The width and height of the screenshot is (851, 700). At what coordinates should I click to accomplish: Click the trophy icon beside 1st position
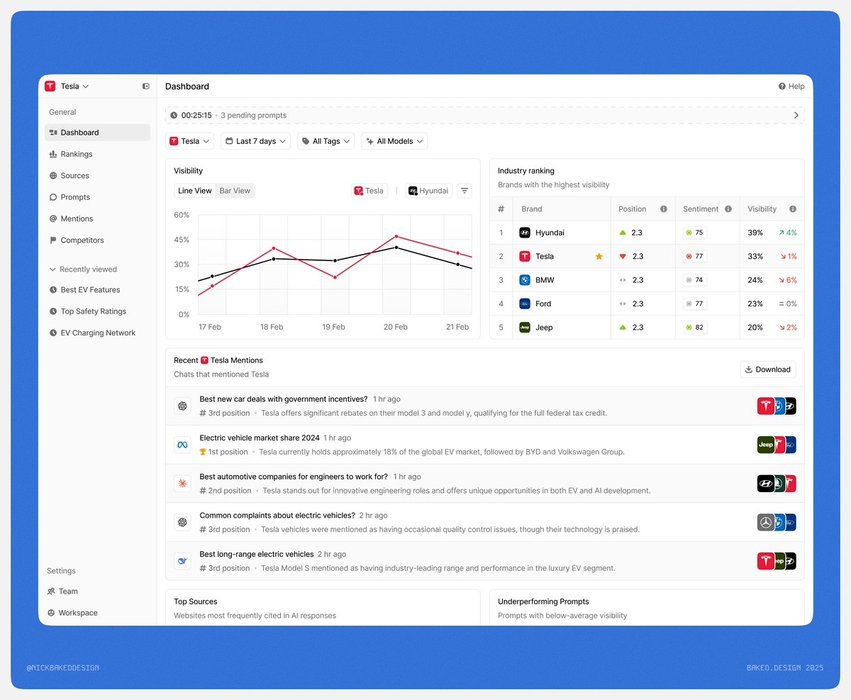point(202,452)
